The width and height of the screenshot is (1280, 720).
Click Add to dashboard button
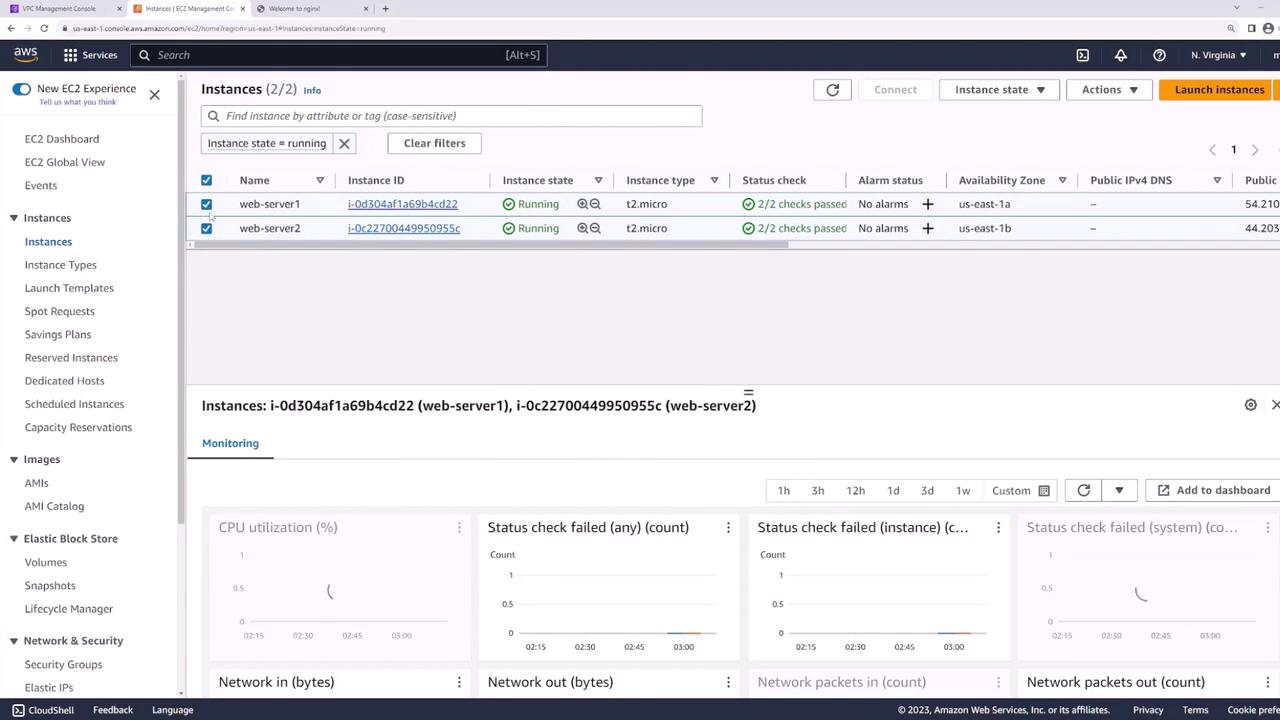(1213, 490)
